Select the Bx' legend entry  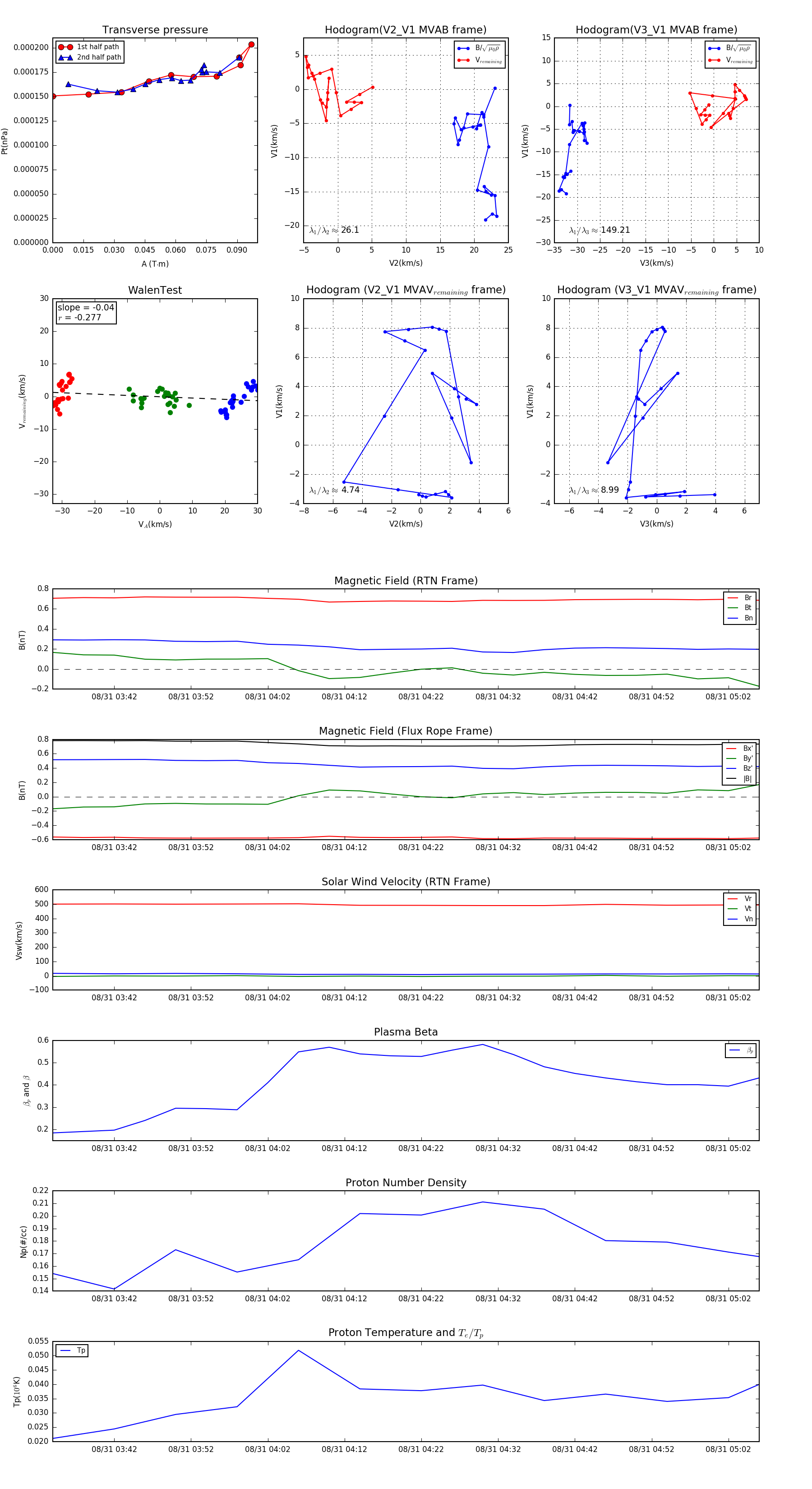click(739, 748)
